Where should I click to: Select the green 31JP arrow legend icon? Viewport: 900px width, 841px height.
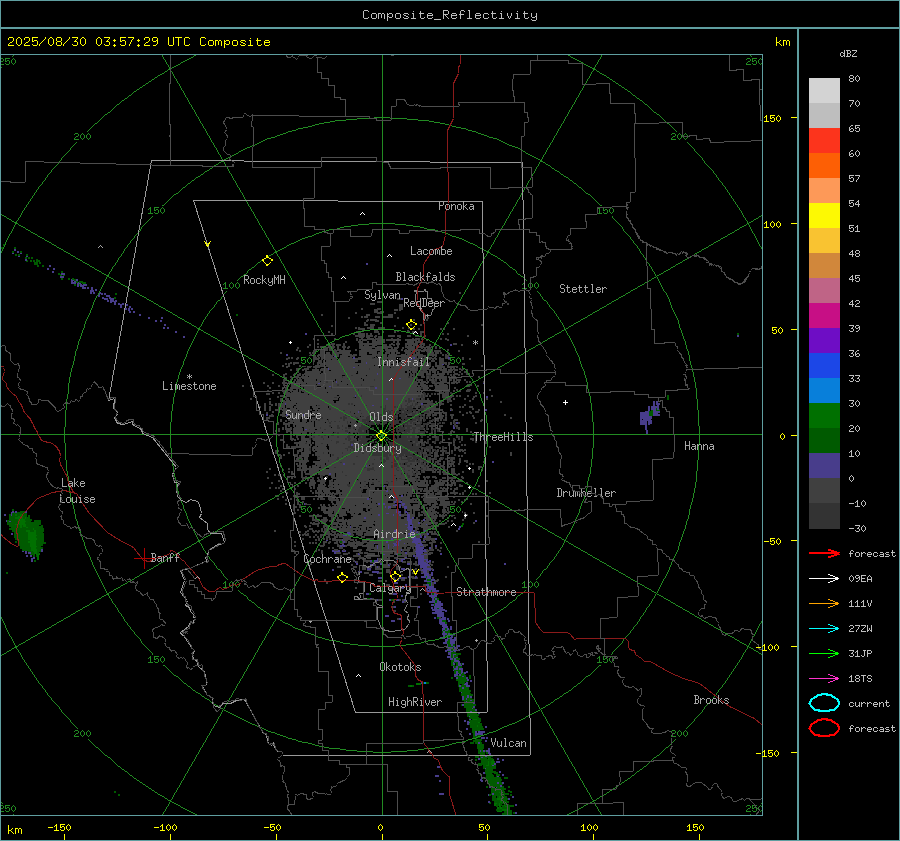click(x=824, y=653)
